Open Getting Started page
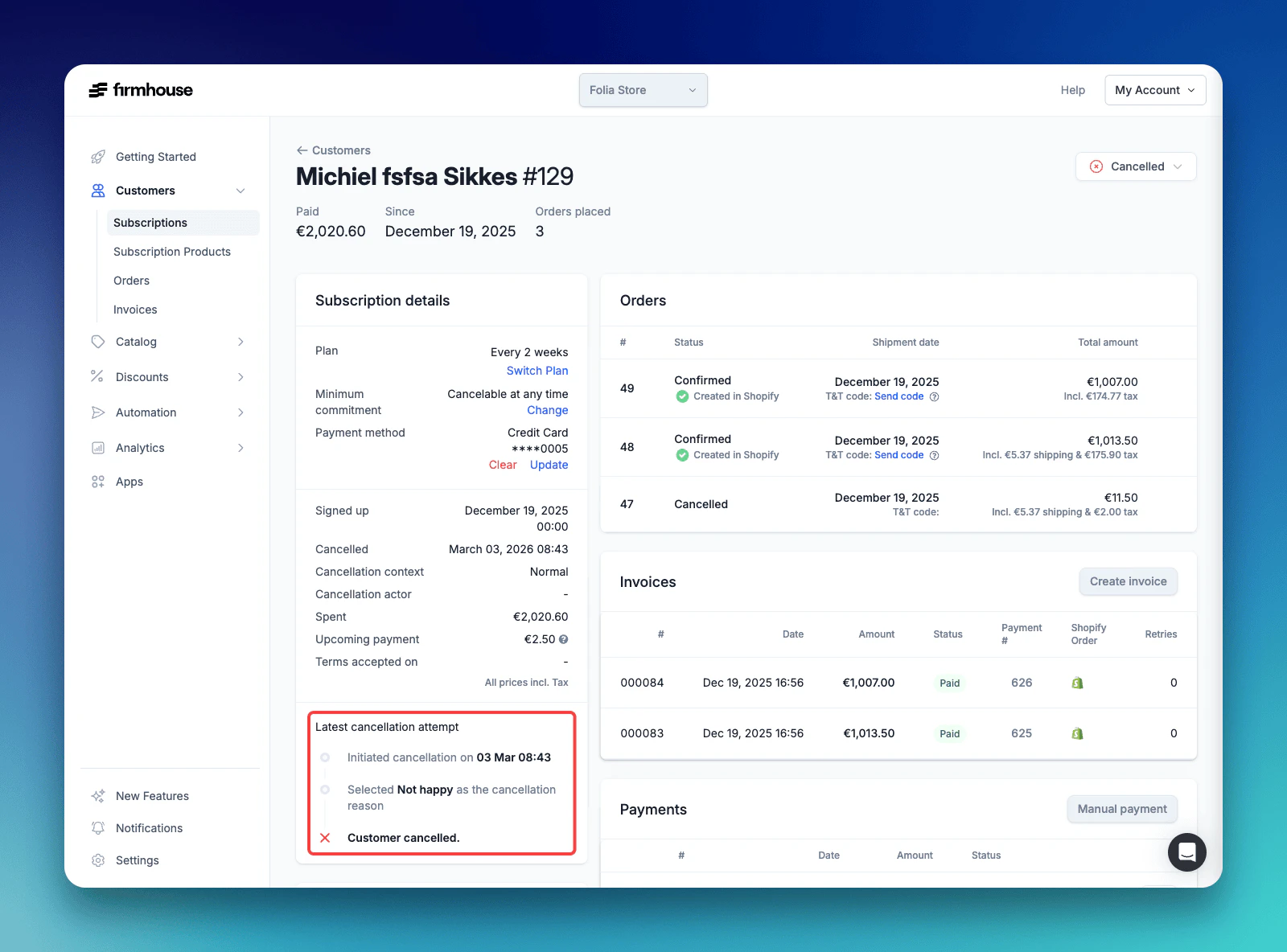Image resolution: width=1287 pixels, height=952 pixels. pos(156,157)
